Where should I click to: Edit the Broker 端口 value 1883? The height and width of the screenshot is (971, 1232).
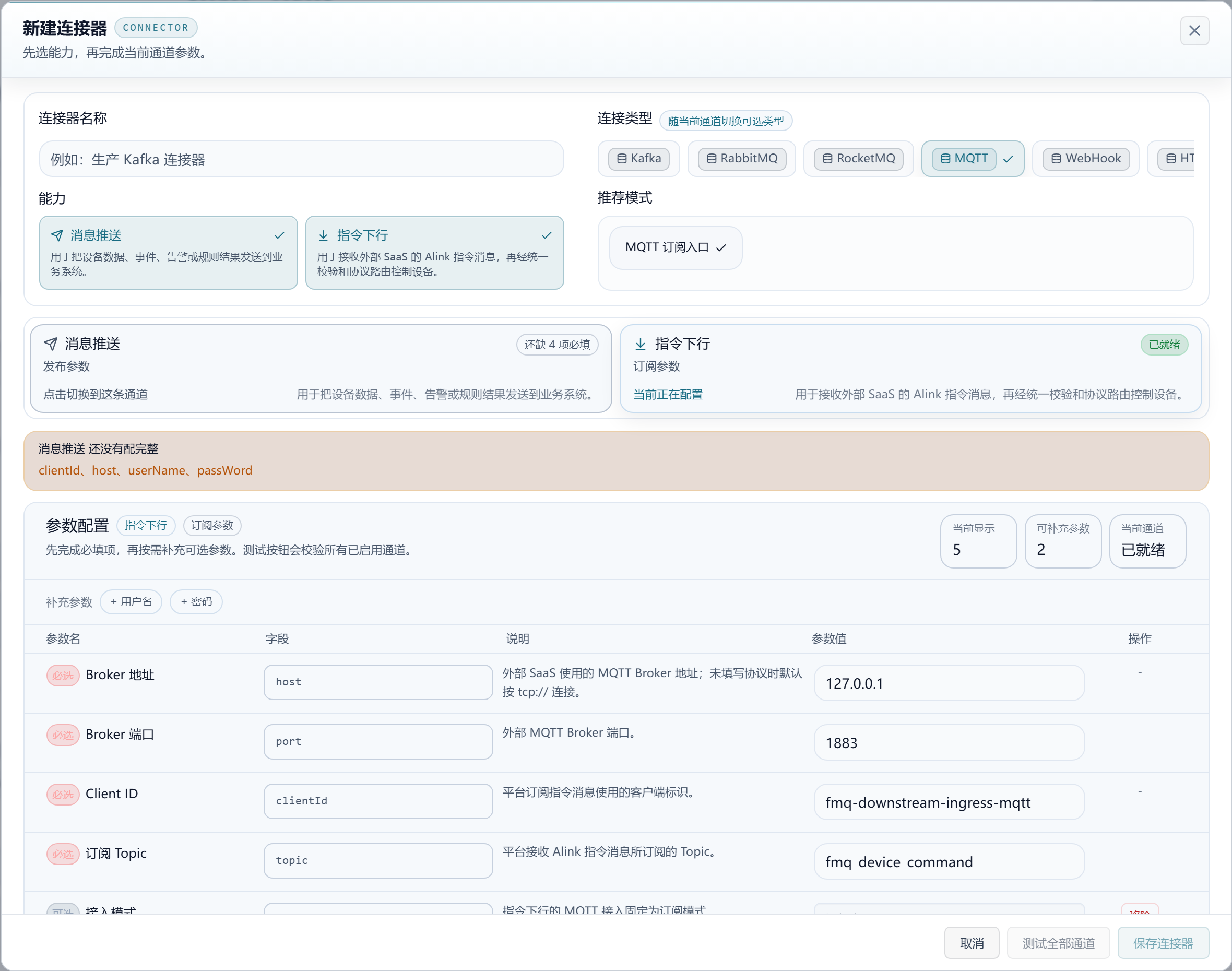(949, 742)
